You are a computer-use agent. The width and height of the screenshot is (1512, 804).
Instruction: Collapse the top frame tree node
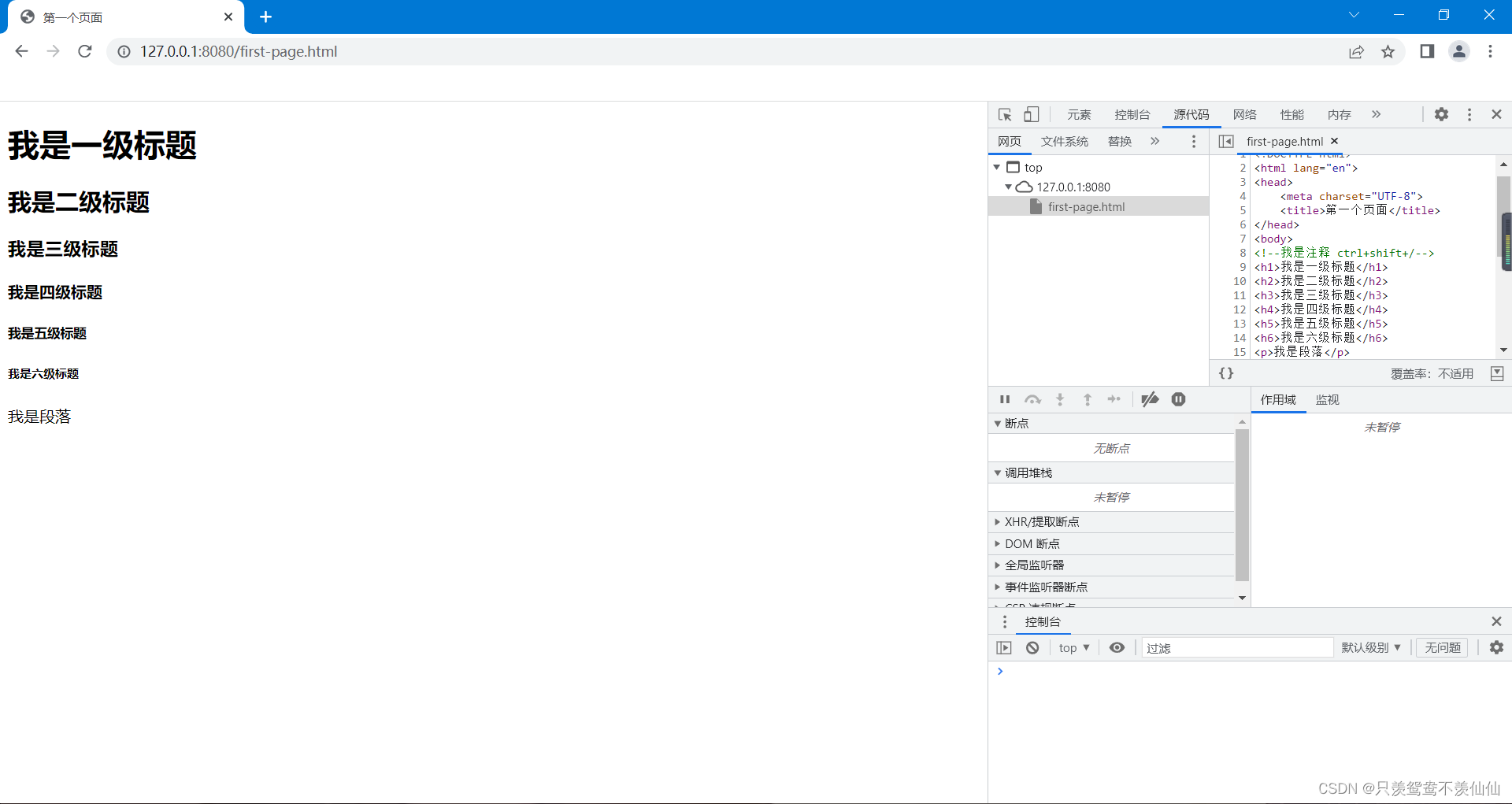[997, 167]
